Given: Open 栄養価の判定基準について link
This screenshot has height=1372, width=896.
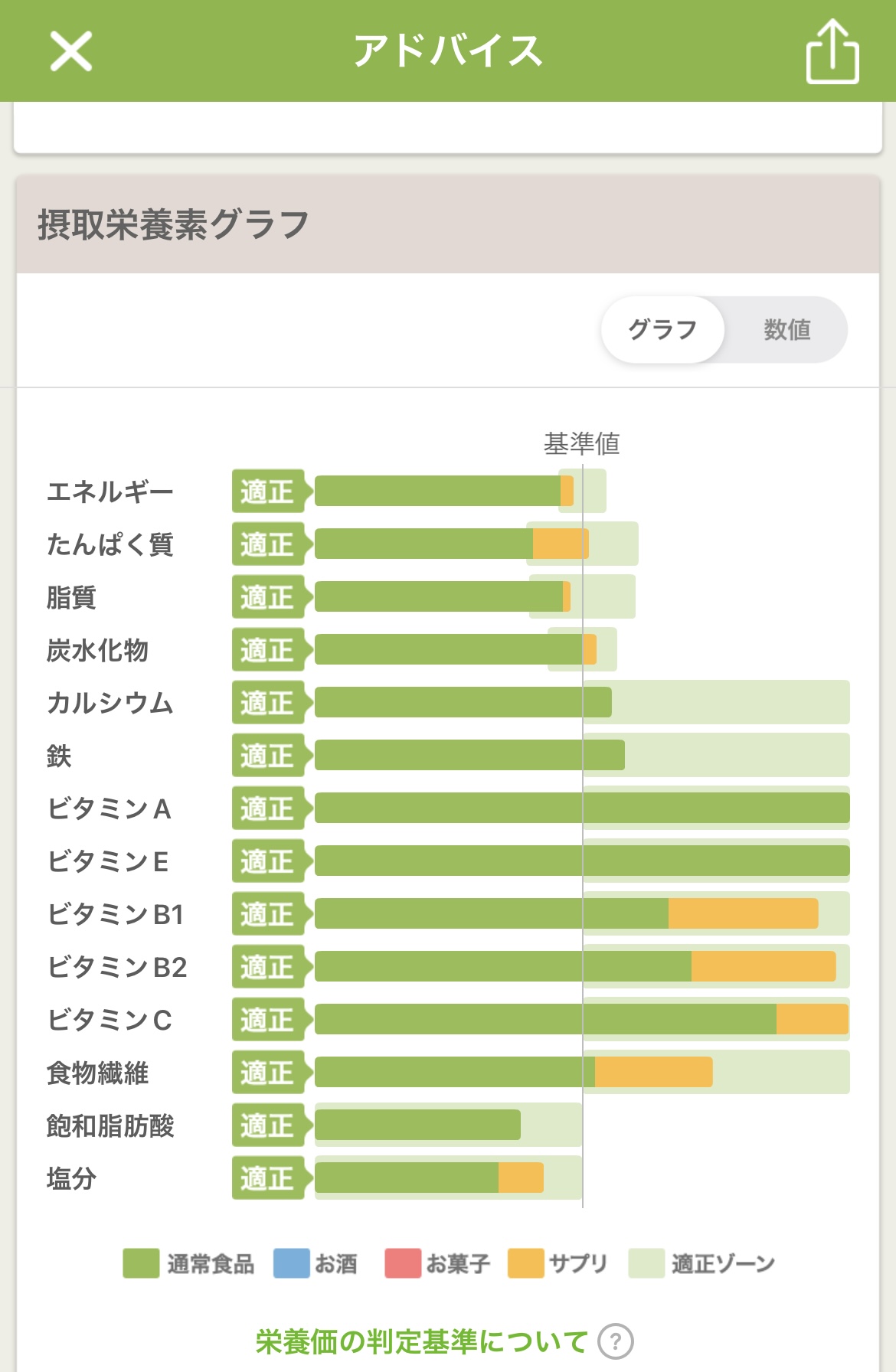Looking at the screenshot, I should click(421, 1341).
